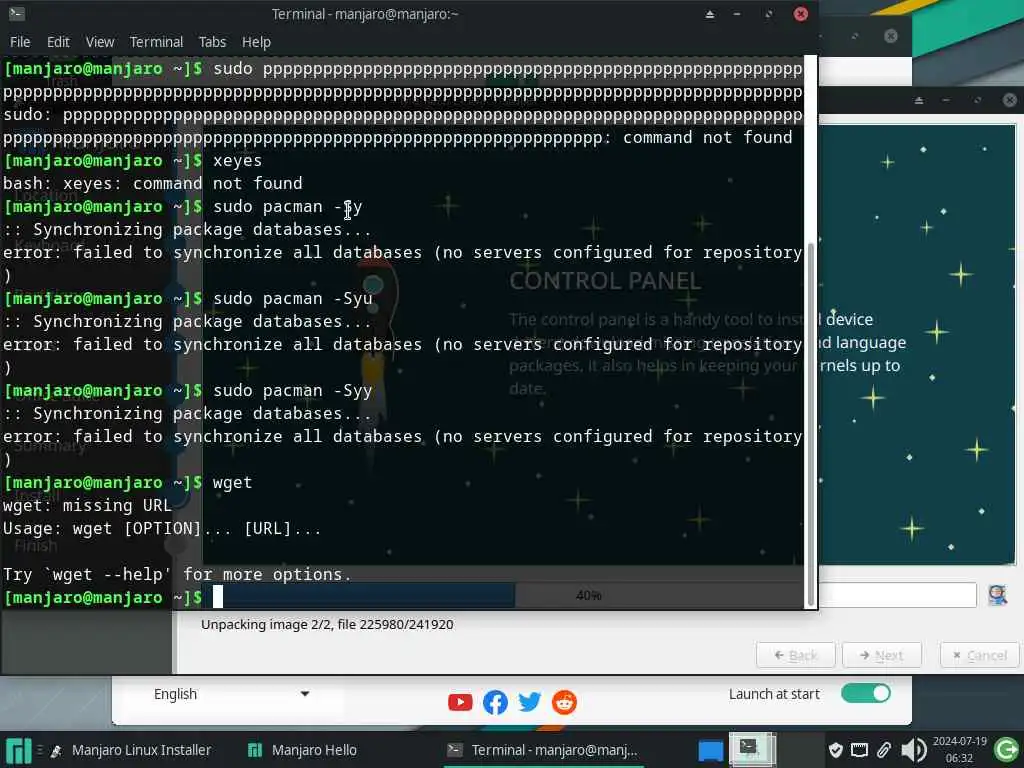Open the clipboard paperclip tray icon
This screenshot has height=768, width=1024.
[884, 750]
